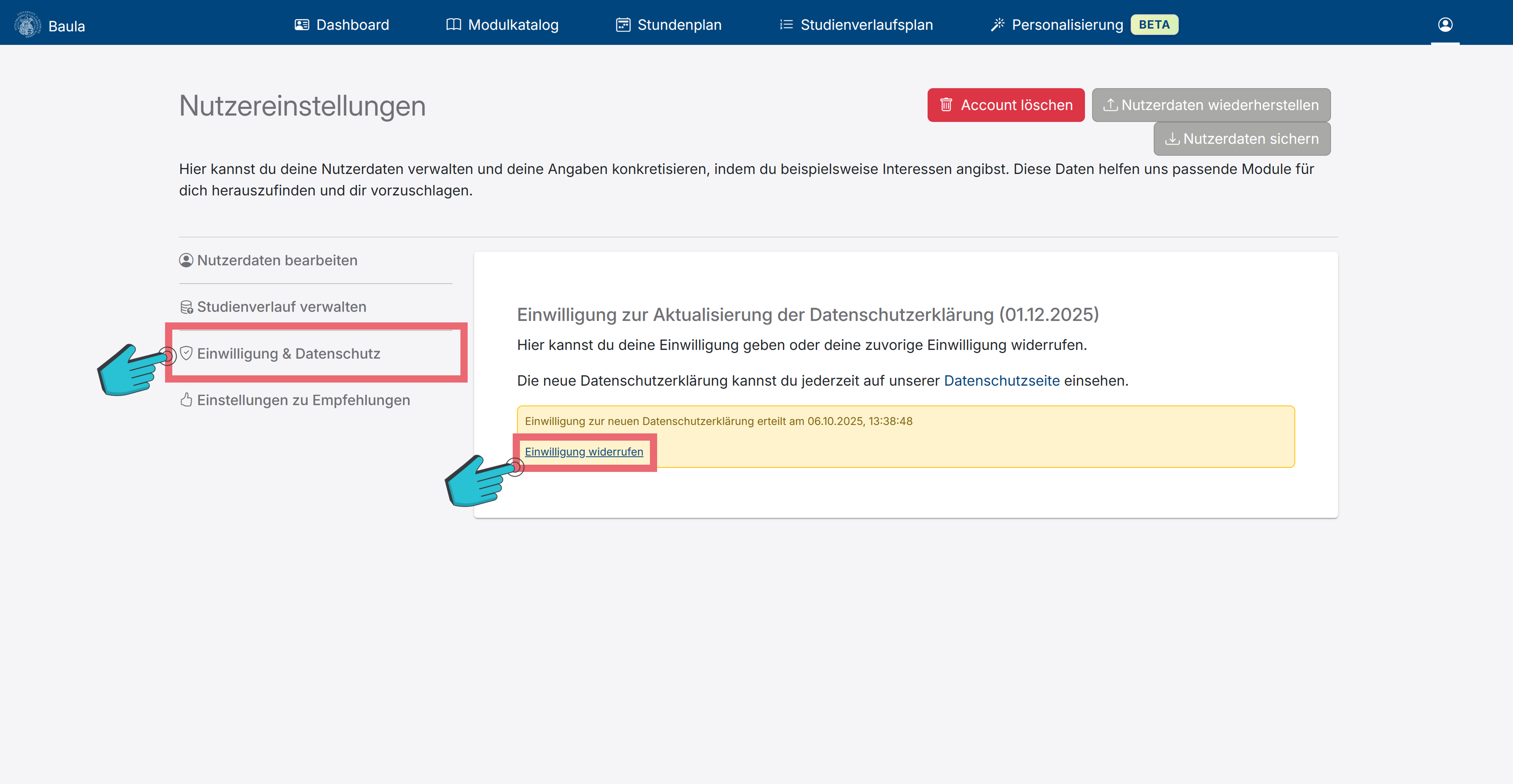Open the user profile icon
This screenshot has height=784, width=1513.
[x=1446, y=24]
